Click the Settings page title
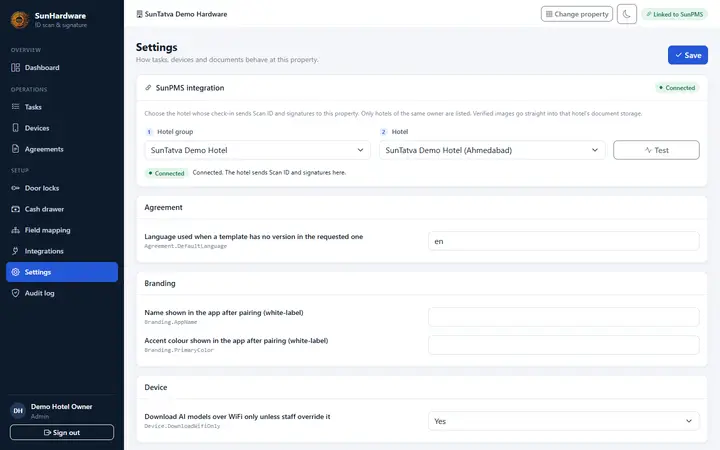 (x=157, y=47)
